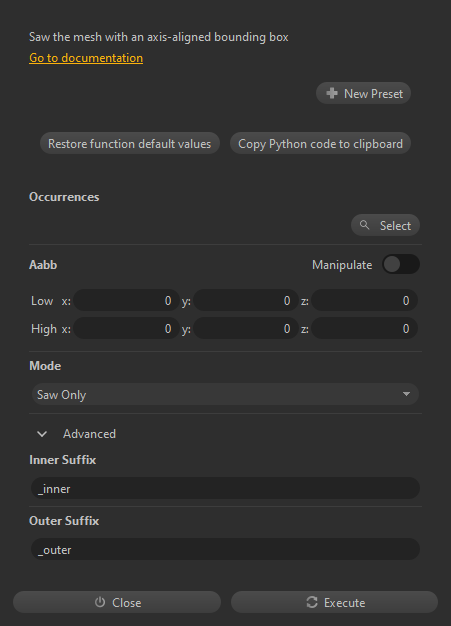Open the Go to documentation link

point(86,58)
